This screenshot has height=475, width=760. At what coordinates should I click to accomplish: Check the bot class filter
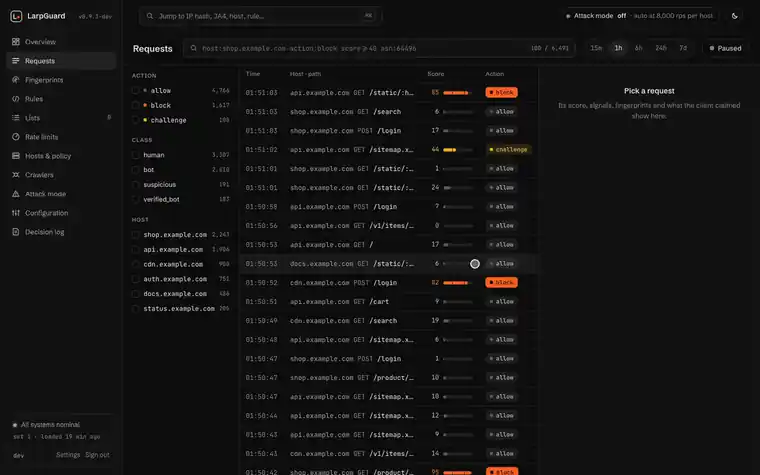tap(136, 170)
